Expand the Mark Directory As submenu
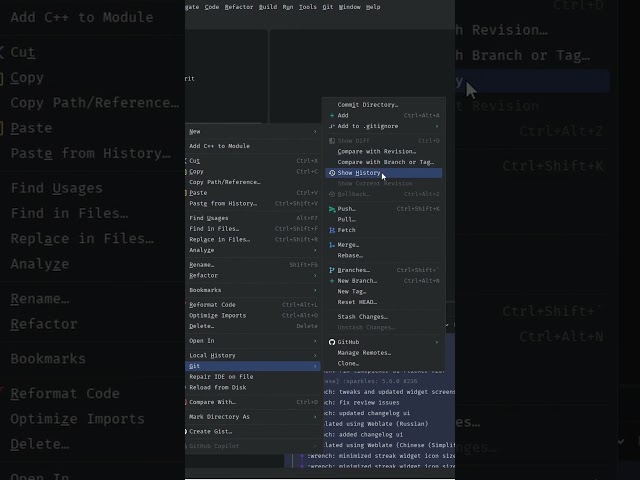This screenshot has height=480, width=640. pos(315,417)
